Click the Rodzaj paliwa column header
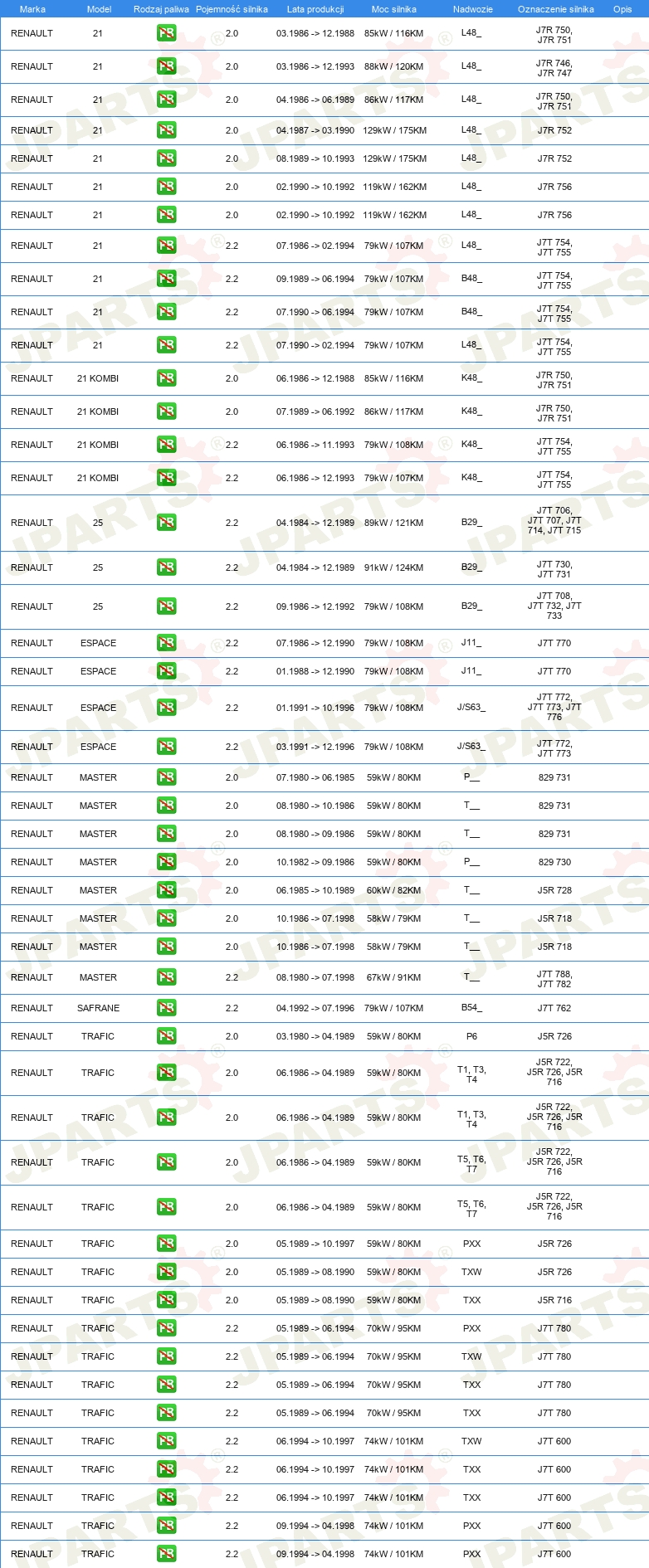This screenshot has width=649, height=1568. 161,9
